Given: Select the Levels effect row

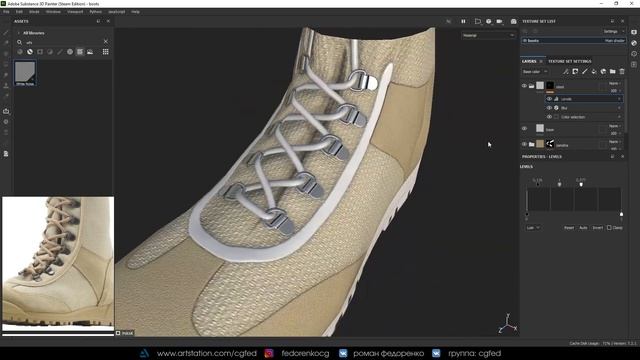Looking at the screenshot, I should point(584,99).
